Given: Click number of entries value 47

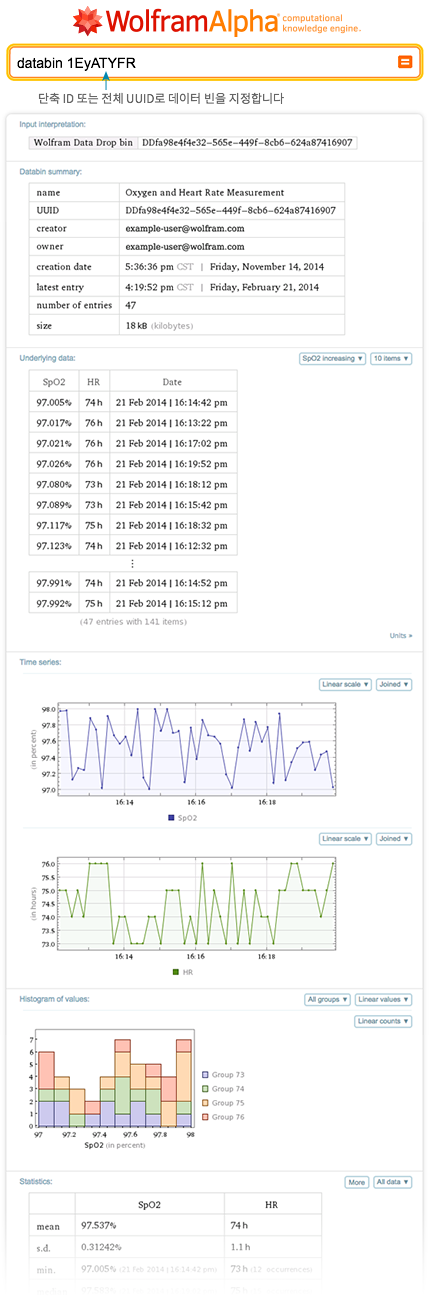Looking at the screenshot, I should 130,305.
